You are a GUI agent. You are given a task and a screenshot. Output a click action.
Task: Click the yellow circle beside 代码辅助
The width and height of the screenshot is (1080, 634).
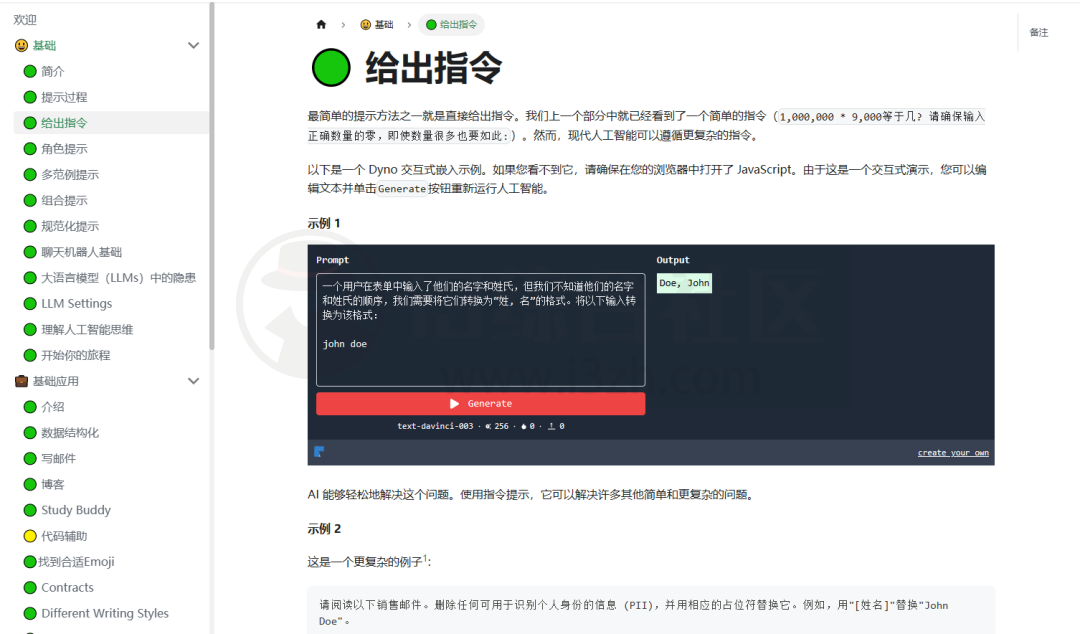[x=30, y=536]
